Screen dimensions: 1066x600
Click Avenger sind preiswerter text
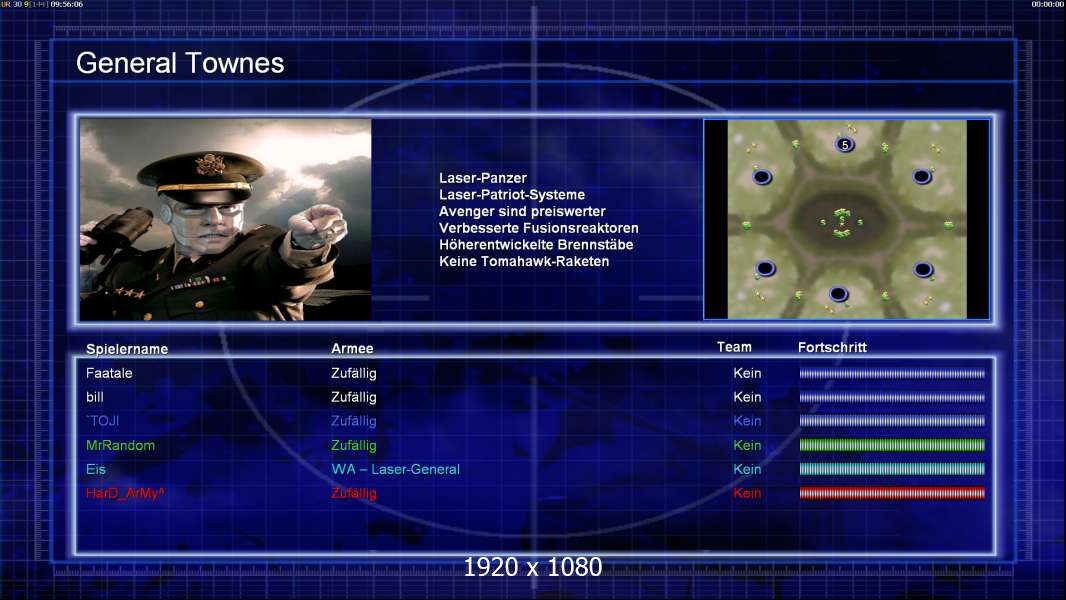tap(522, 211)
